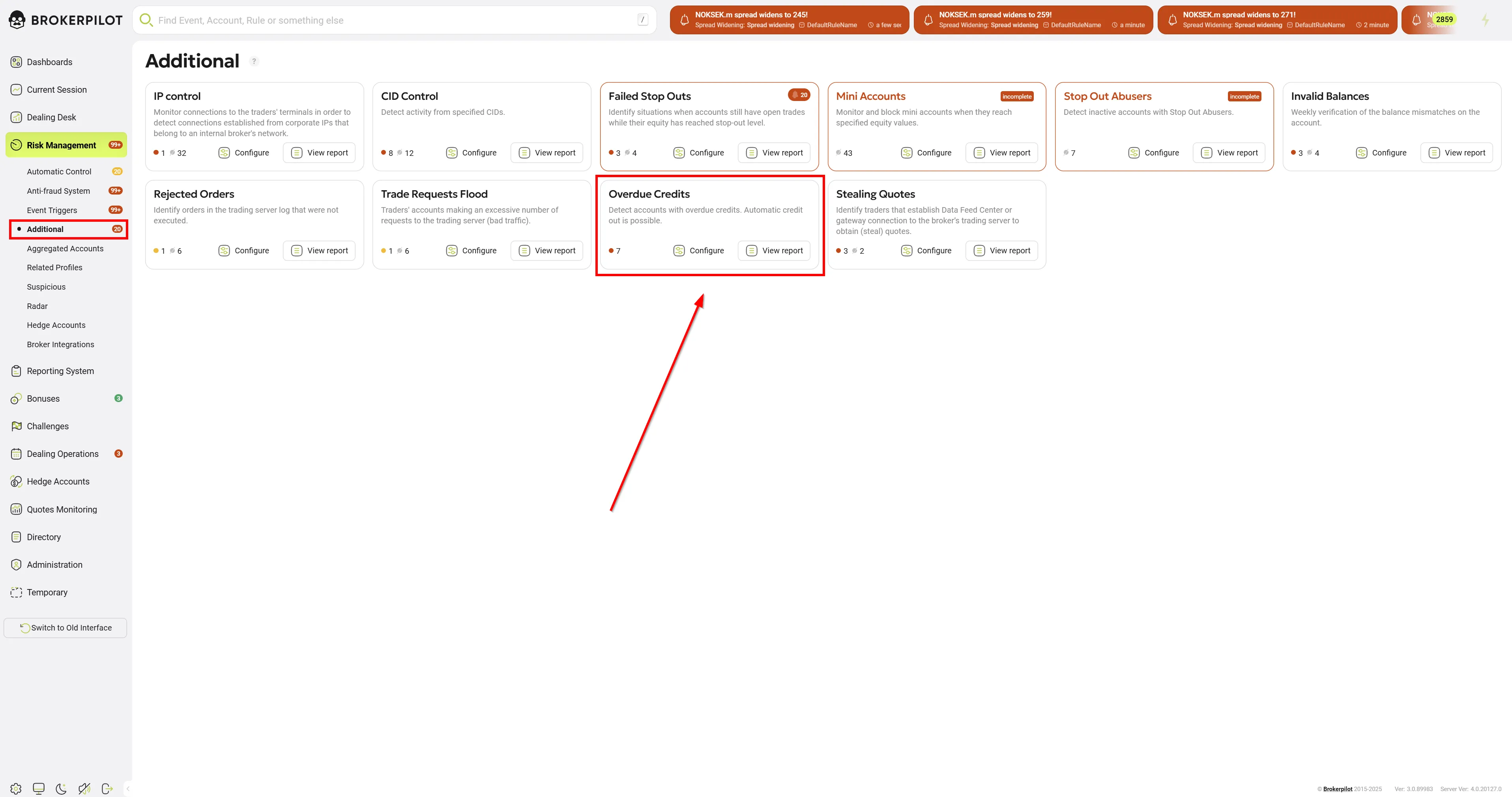The width and height of the screenshot is (1512, 797).
Task: Click the lightning bolt icon in the header
Action: click(1485, 20)
